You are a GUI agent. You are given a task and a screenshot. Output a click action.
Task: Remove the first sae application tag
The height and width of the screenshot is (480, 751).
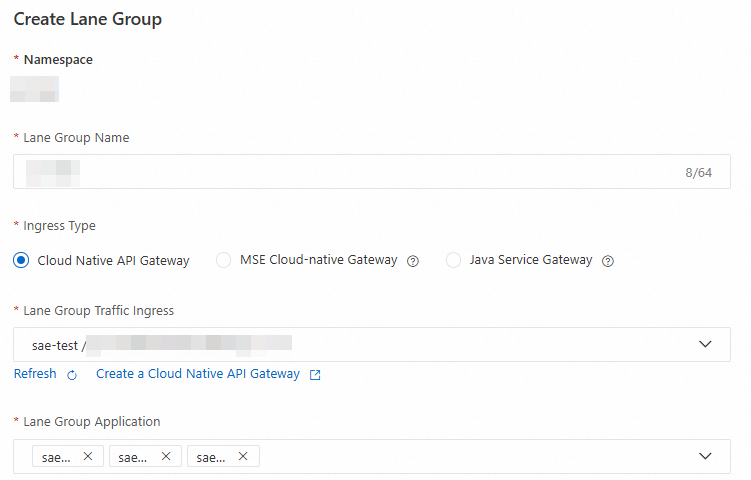point(88,456)
